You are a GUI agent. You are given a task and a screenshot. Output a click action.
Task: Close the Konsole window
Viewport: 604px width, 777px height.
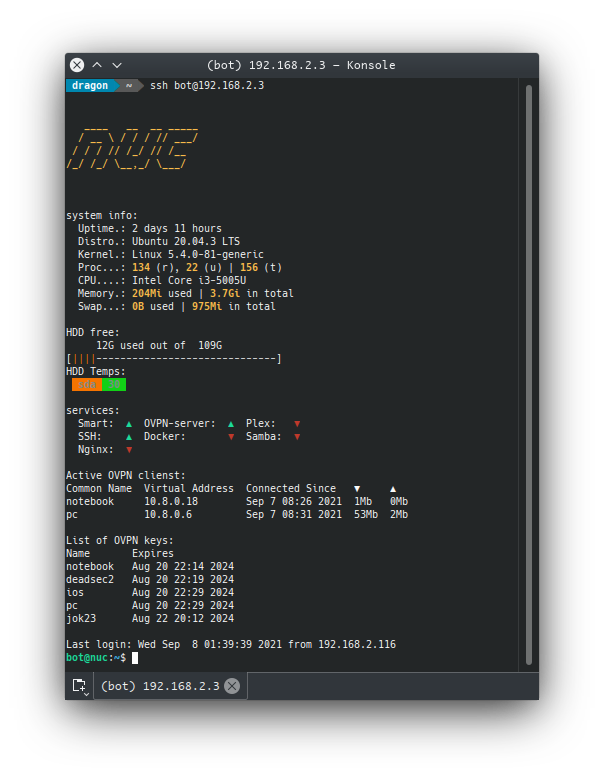[77, 65]
